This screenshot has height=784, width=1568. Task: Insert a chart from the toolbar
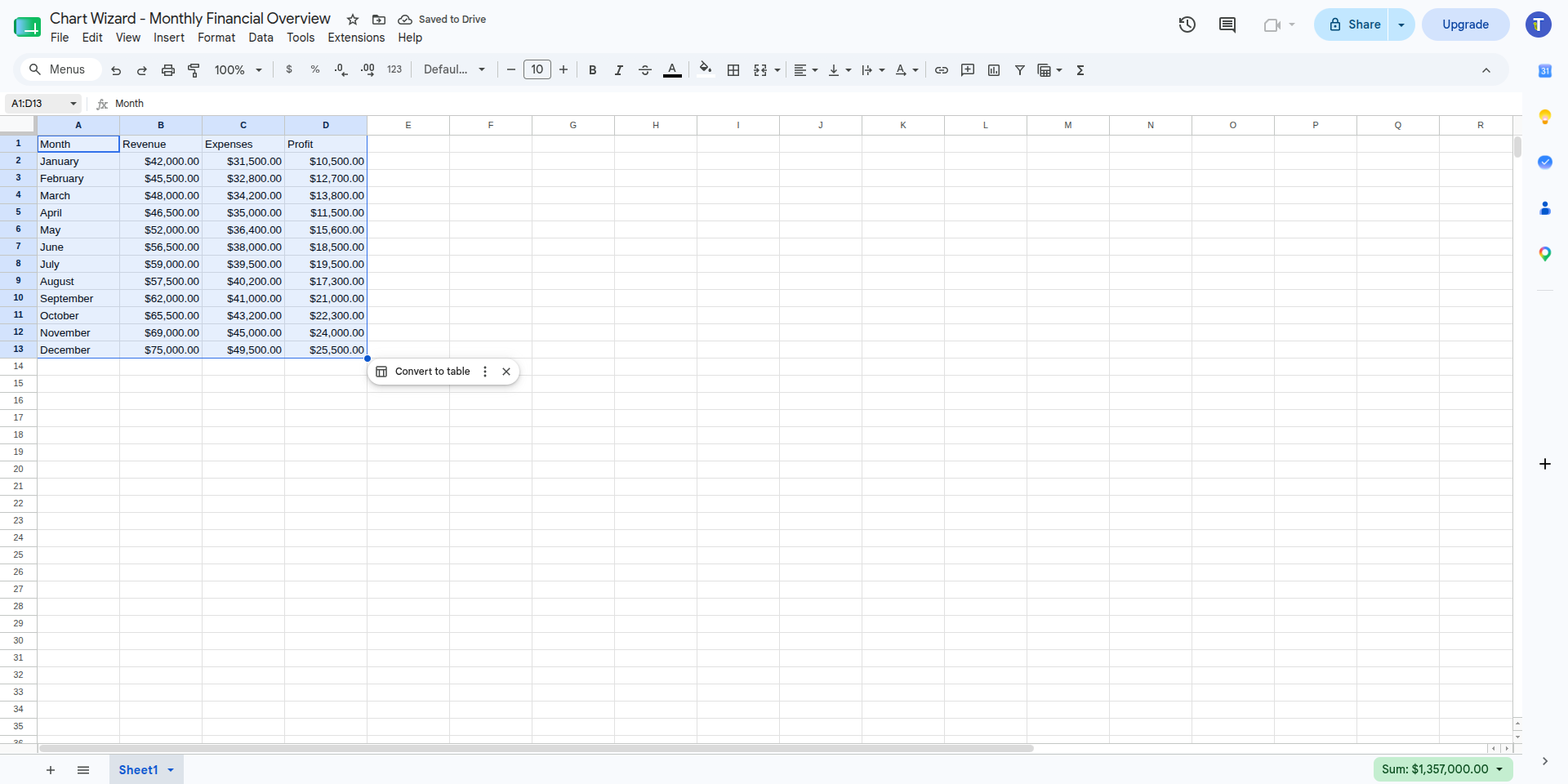click(994, 70)
